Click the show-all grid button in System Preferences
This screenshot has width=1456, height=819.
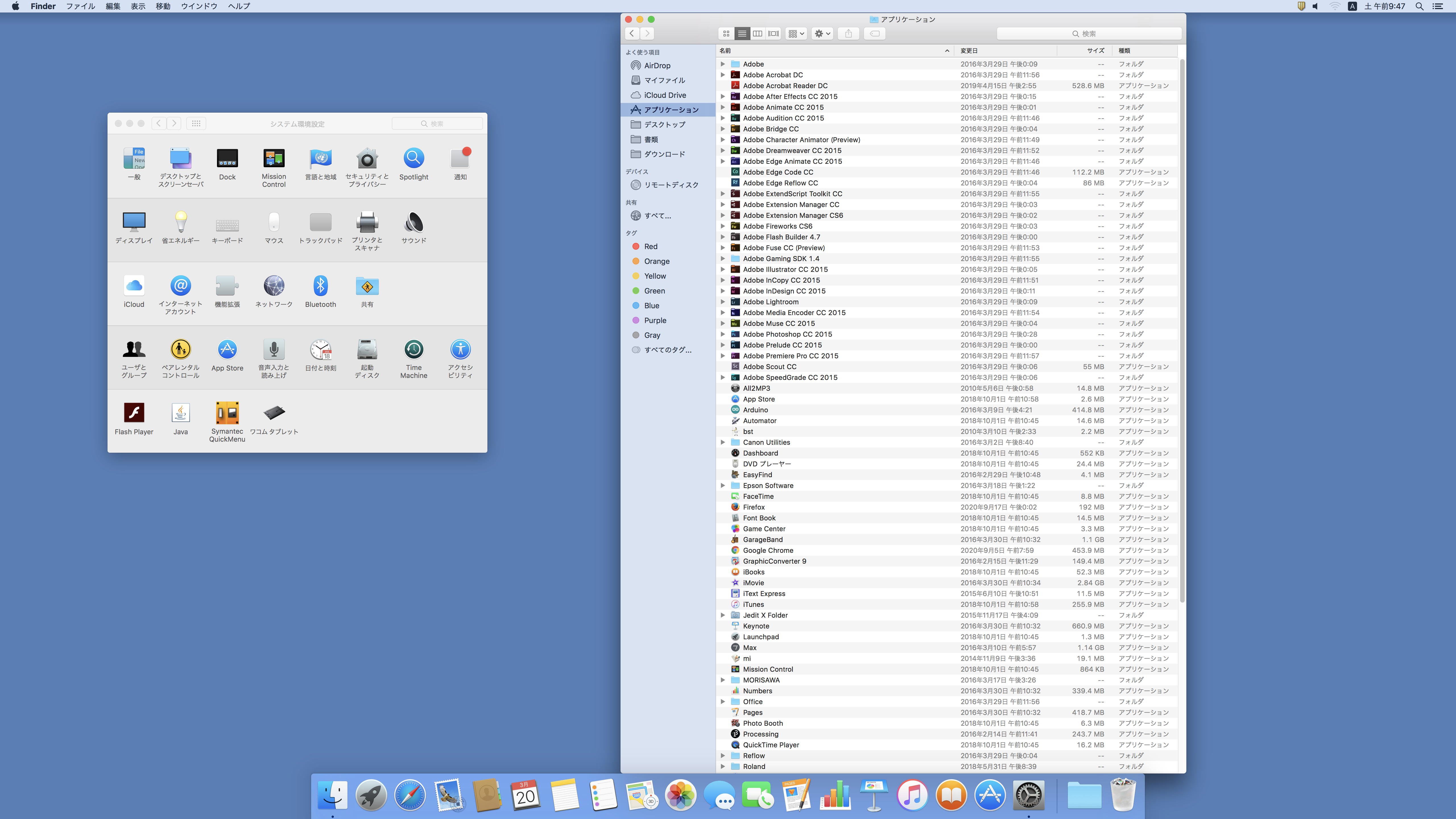point(196,123)
